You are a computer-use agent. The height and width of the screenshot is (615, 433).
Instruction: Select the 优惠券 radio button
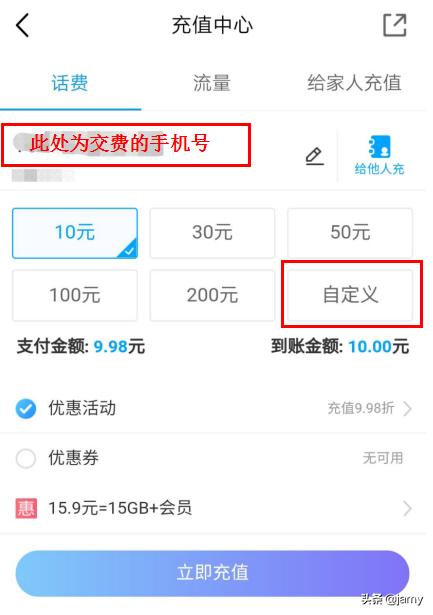coord(26,459)
